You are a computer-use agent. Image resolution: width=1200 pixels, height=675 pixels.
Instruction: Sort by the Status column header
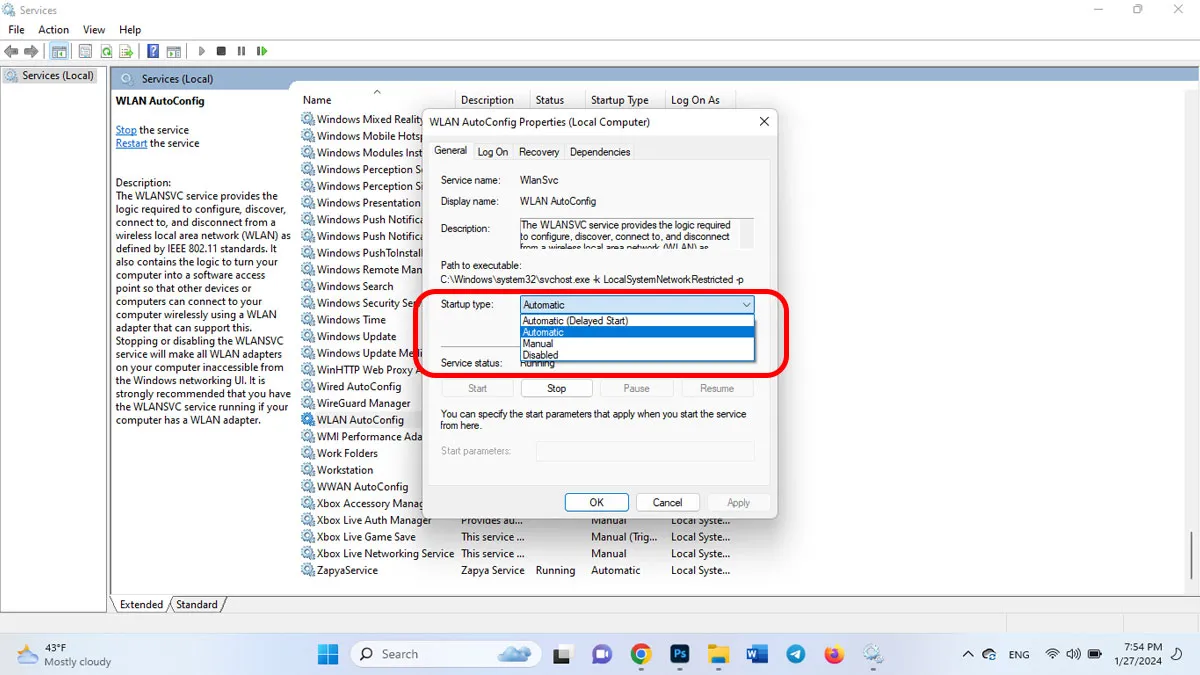[558, 100]
